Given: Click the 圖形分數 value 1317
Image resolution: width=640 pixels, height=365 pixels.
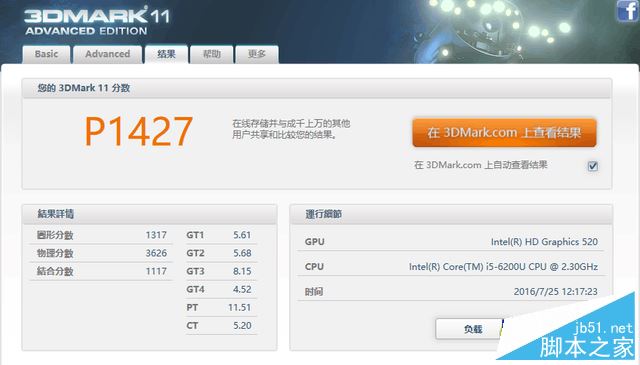Looking at the screenshot, I should pos(156,235).
